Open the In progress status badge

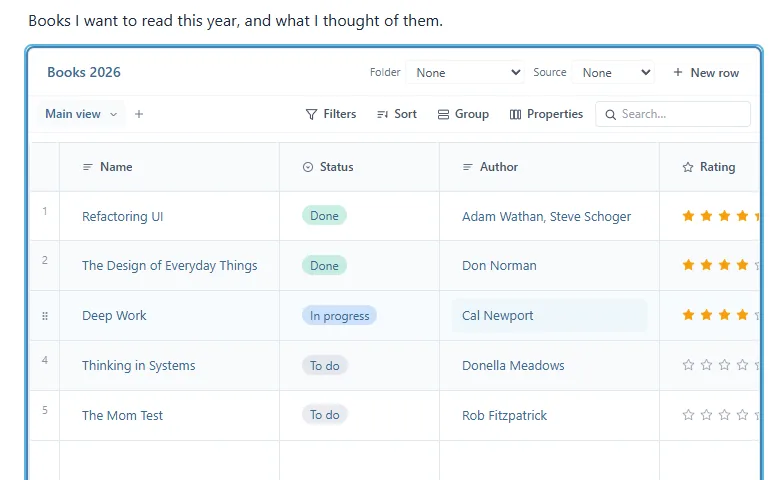pyautogui.click(x=339, y=316)
